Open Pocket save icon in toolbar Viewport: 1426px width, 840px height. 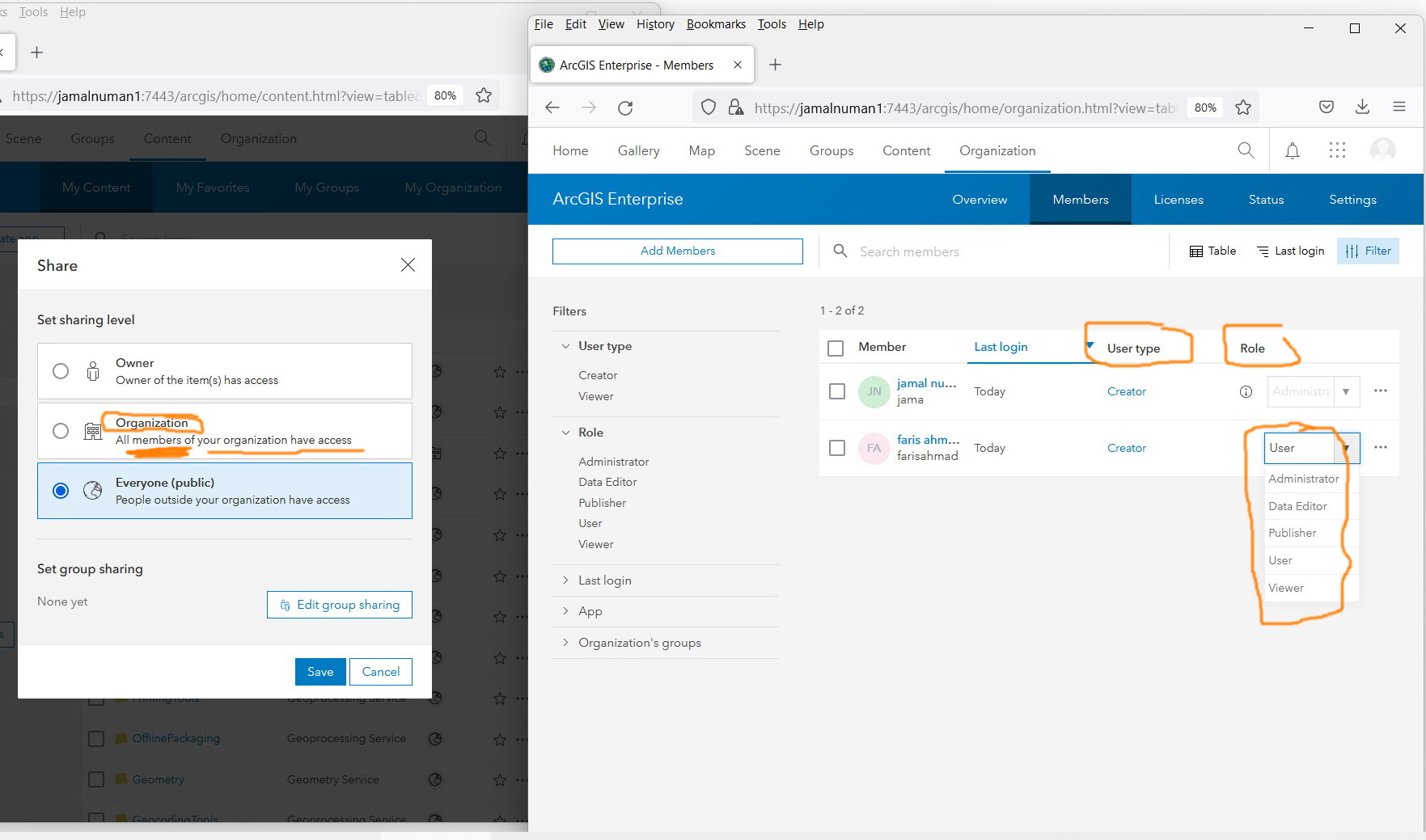1327,107
